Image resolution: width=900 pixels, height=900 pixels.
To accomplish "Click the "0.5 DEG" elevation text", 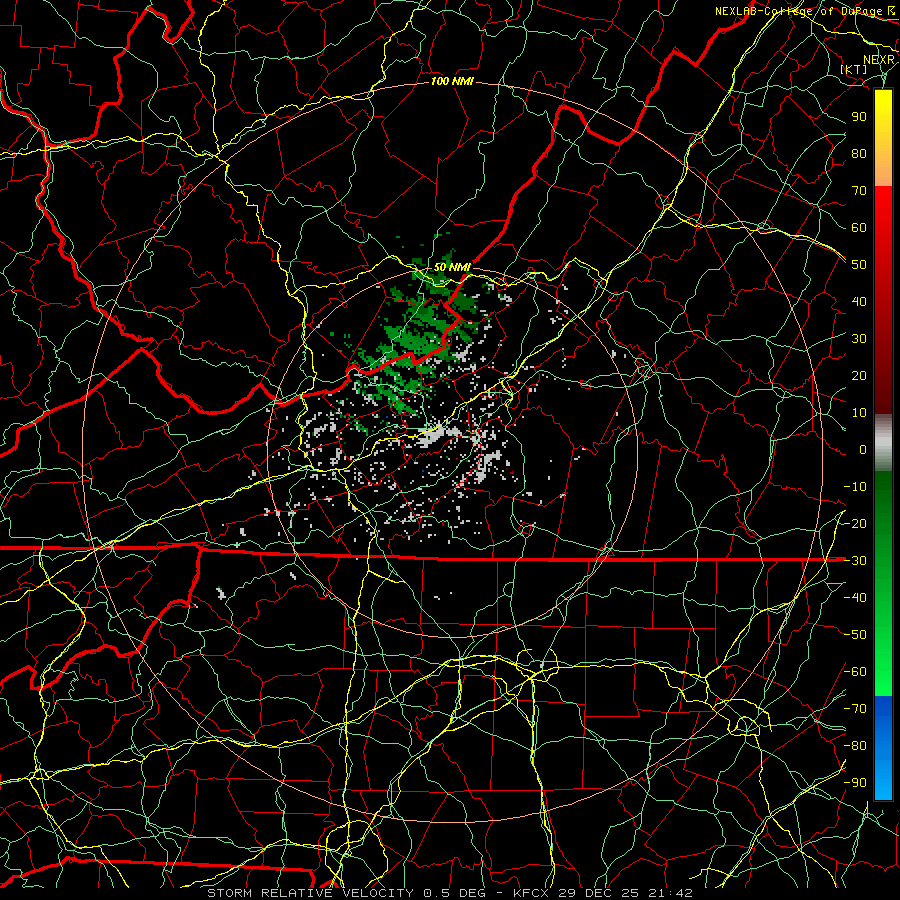I will tap(455, 893).
